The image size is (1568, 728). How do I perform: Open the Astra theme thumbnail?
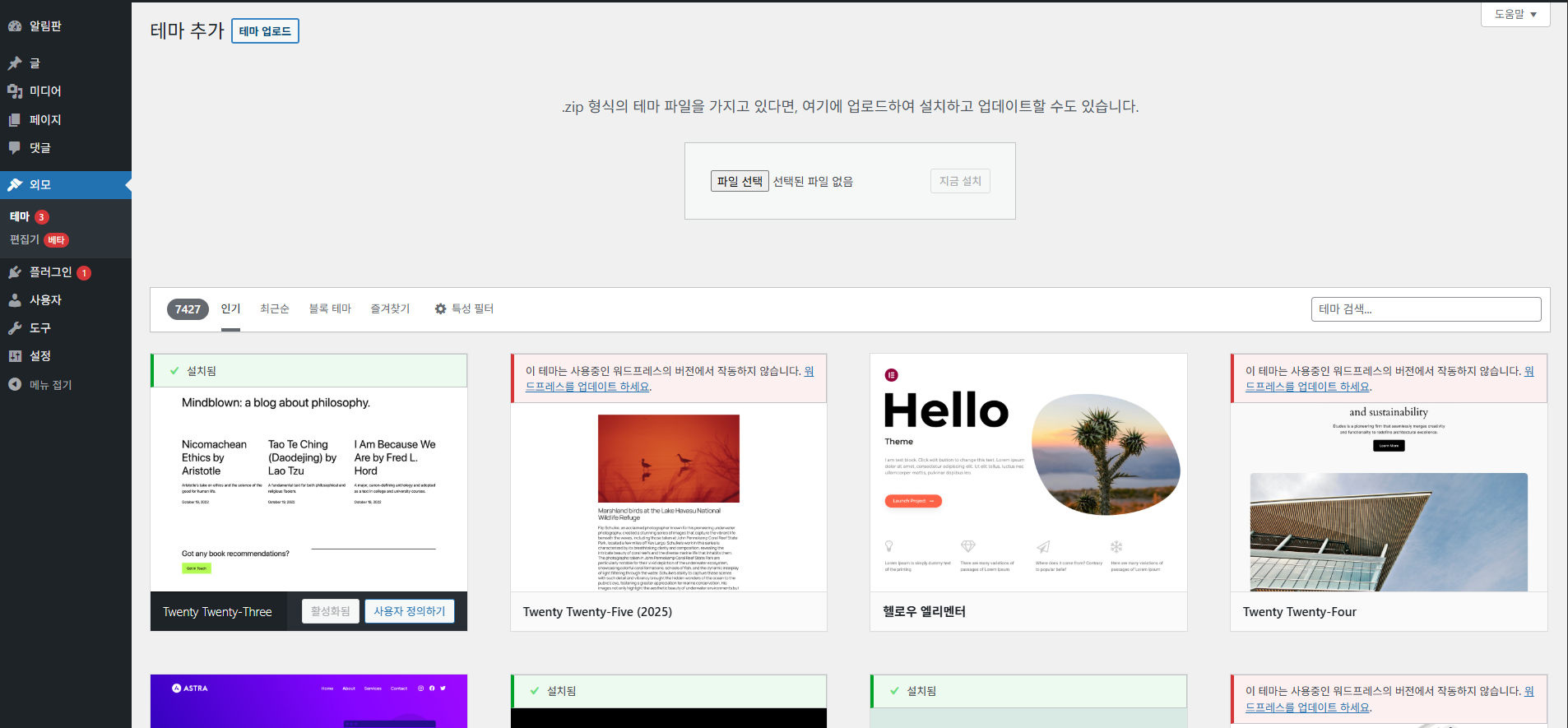tap(308, 701)
